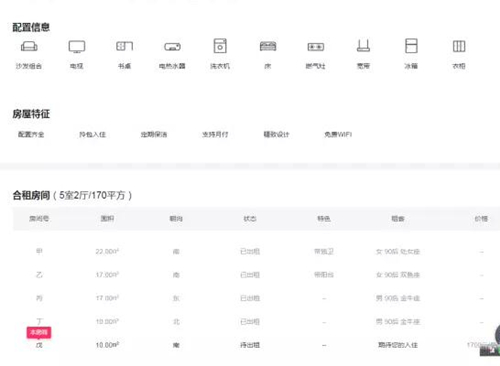This screenshot has height=366, width=500.
Task: Click the sofa set (沙发组合) icon
Action: pos(29,46)
